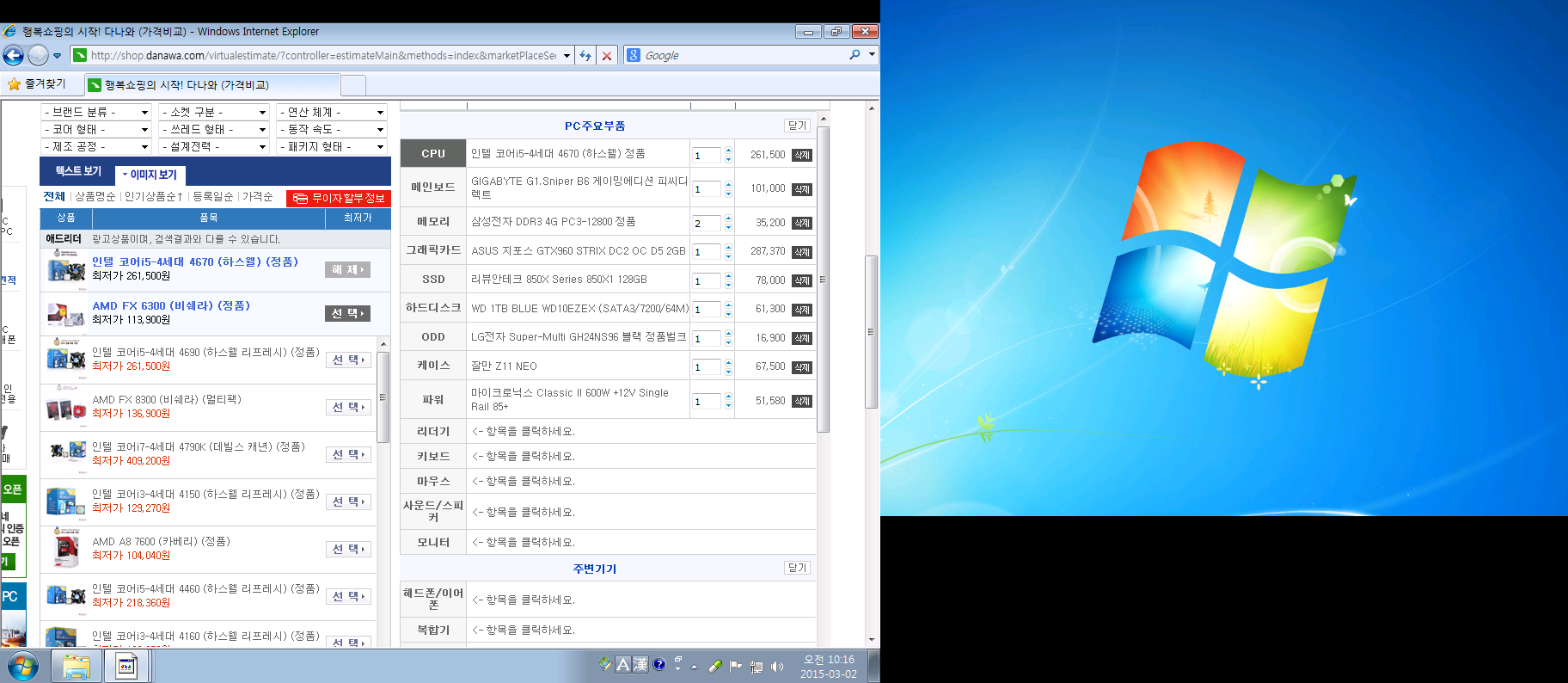1568x683 pixels.
Task: Click the memory quantity field
Action: click(707, 224)
